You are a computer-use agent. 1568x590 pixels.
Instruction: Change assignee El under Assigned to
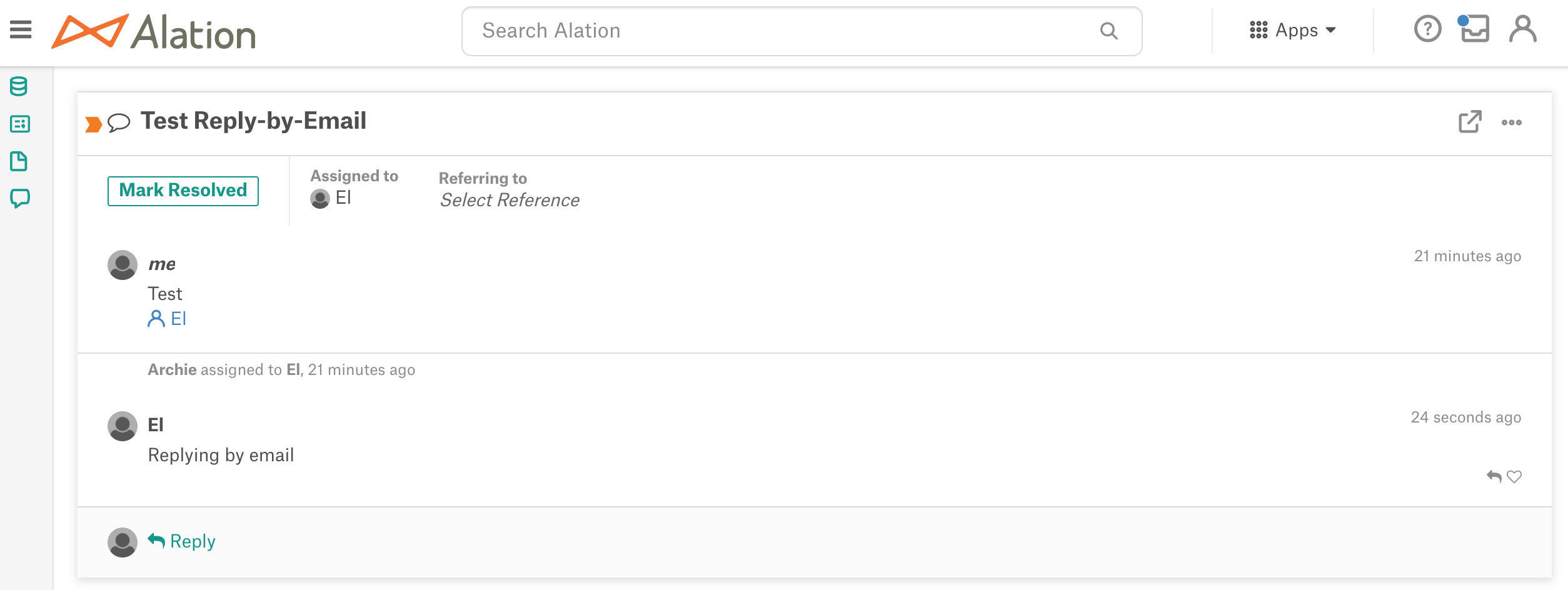(x=331, y=198)
